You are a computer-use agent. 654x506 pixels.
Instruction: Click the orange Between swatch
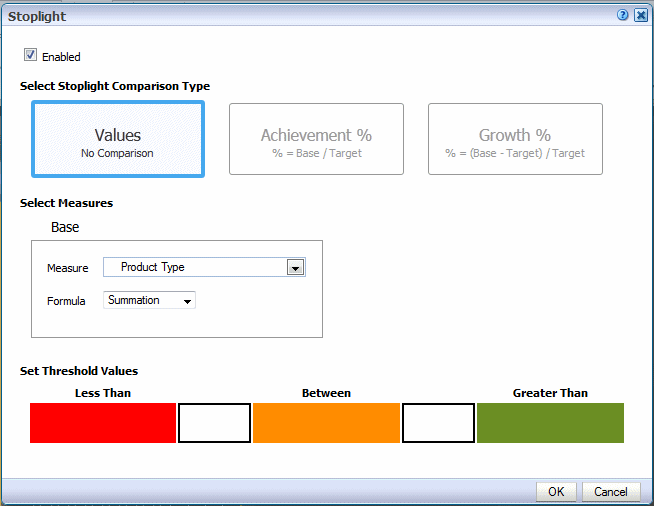coord(326,423)
